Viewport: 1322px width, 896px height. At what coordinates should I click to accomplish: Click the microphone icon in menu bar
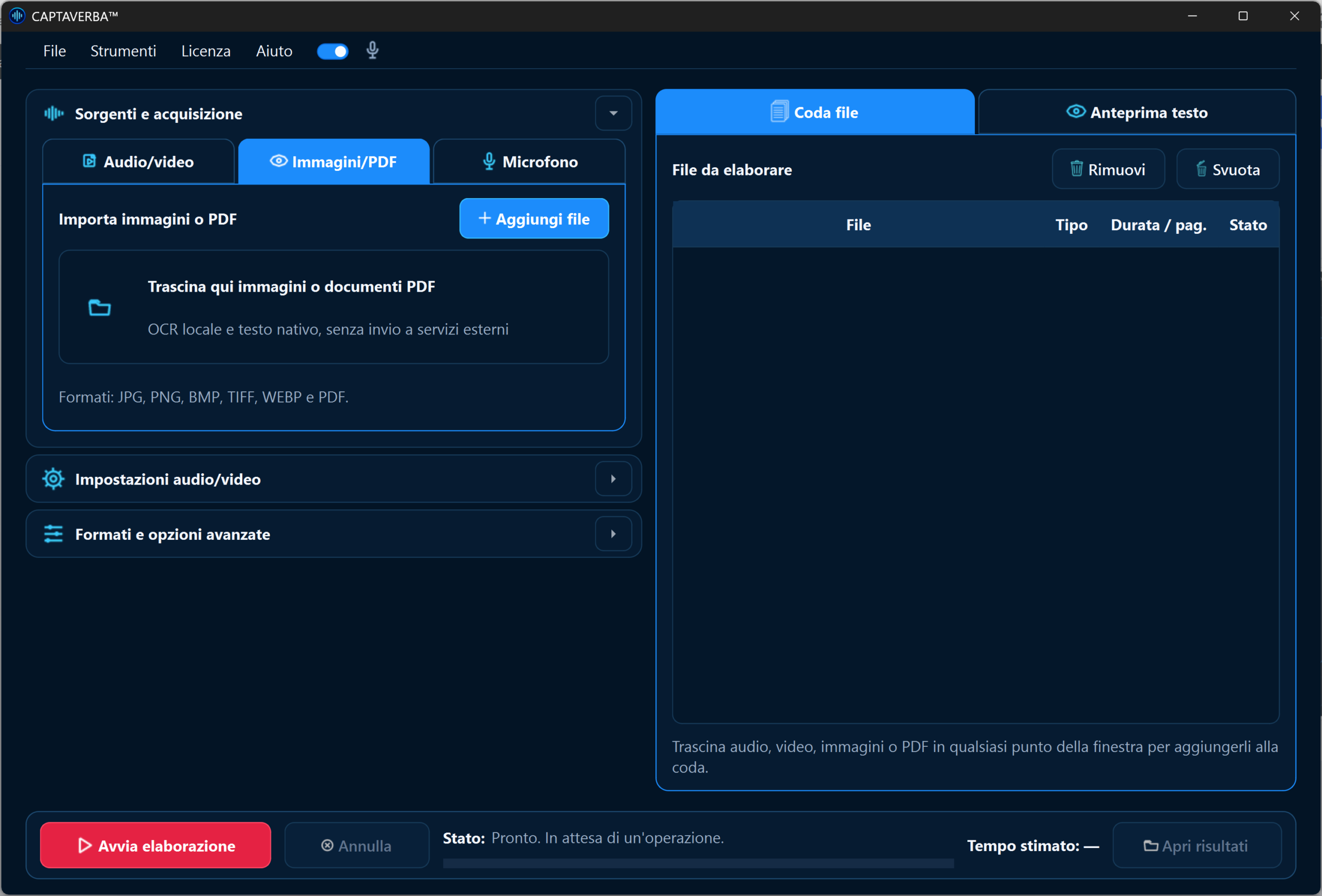pos(372,51)
